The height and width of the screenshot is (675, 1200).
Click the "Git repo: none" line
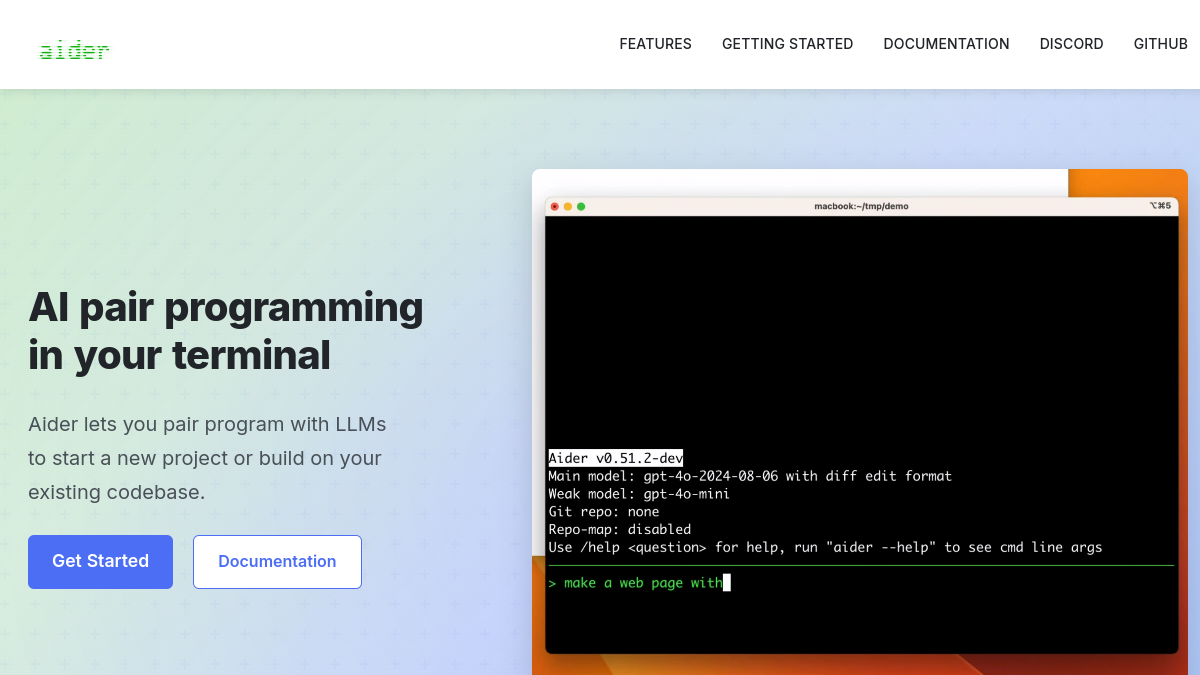pyautogui.click(x=604, y=512)
